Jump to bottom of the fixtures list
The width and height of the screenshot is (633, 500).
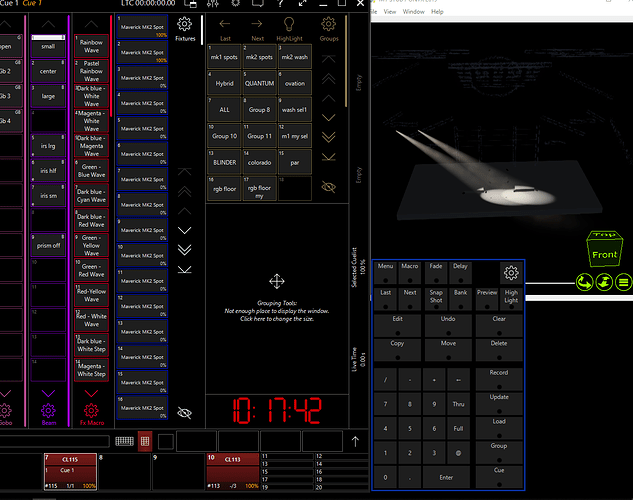[x=184, y=270]
